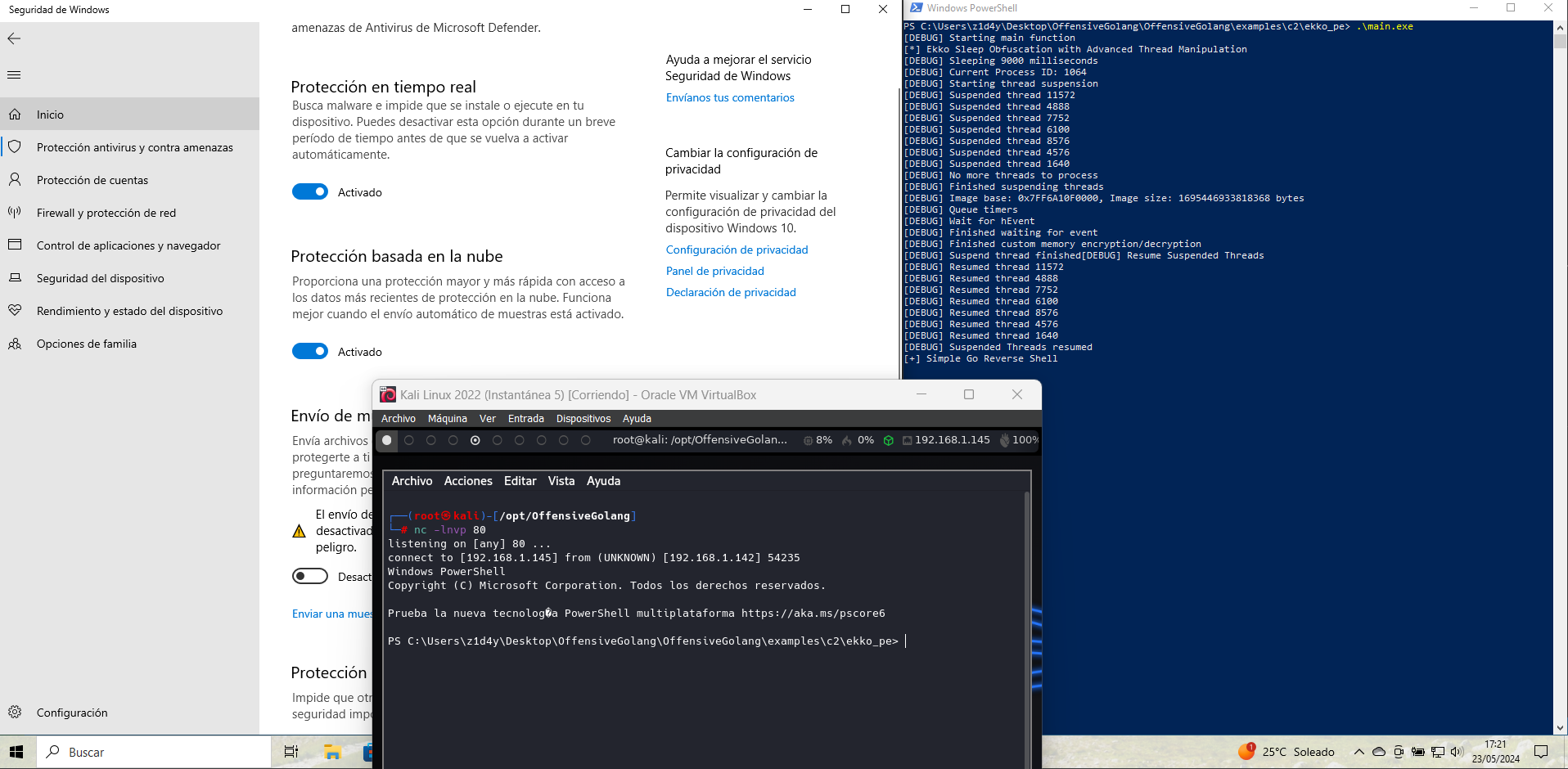Open the notification center icon

[1541, 752]
